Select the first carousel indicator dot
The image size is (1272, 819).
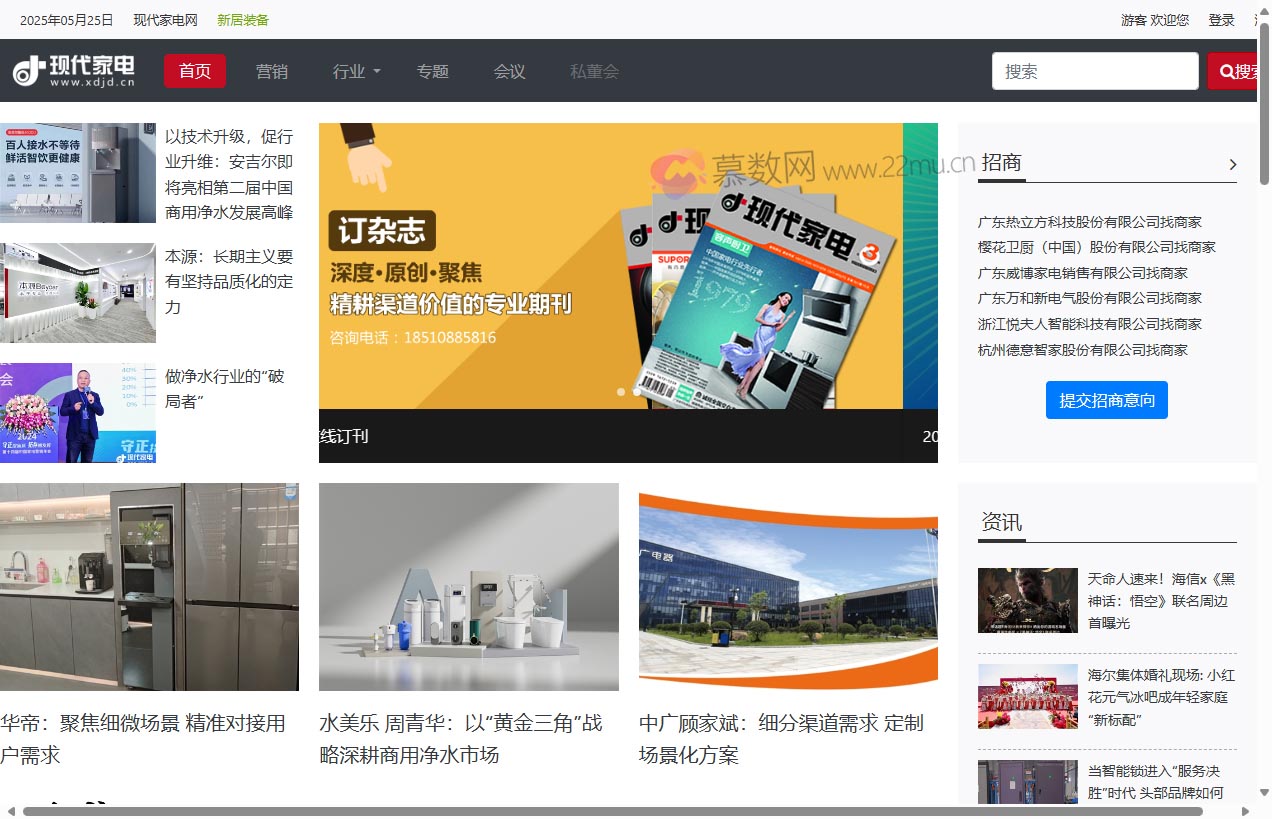point(621,392)
